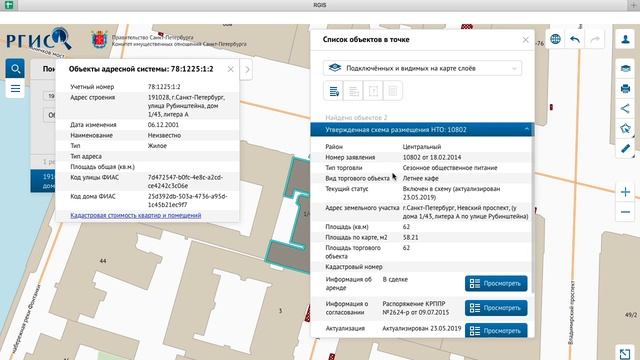Click Летнее кафе value

click(x=420, y=178)
